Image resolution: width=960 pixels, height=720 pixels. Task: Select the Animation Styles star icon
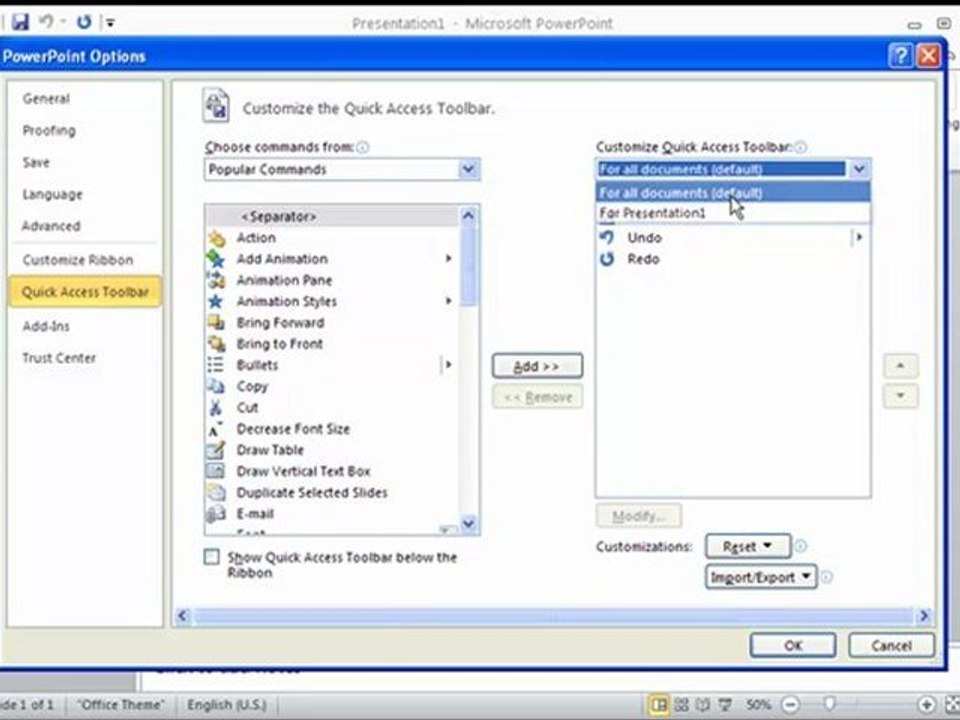point(216,301)
